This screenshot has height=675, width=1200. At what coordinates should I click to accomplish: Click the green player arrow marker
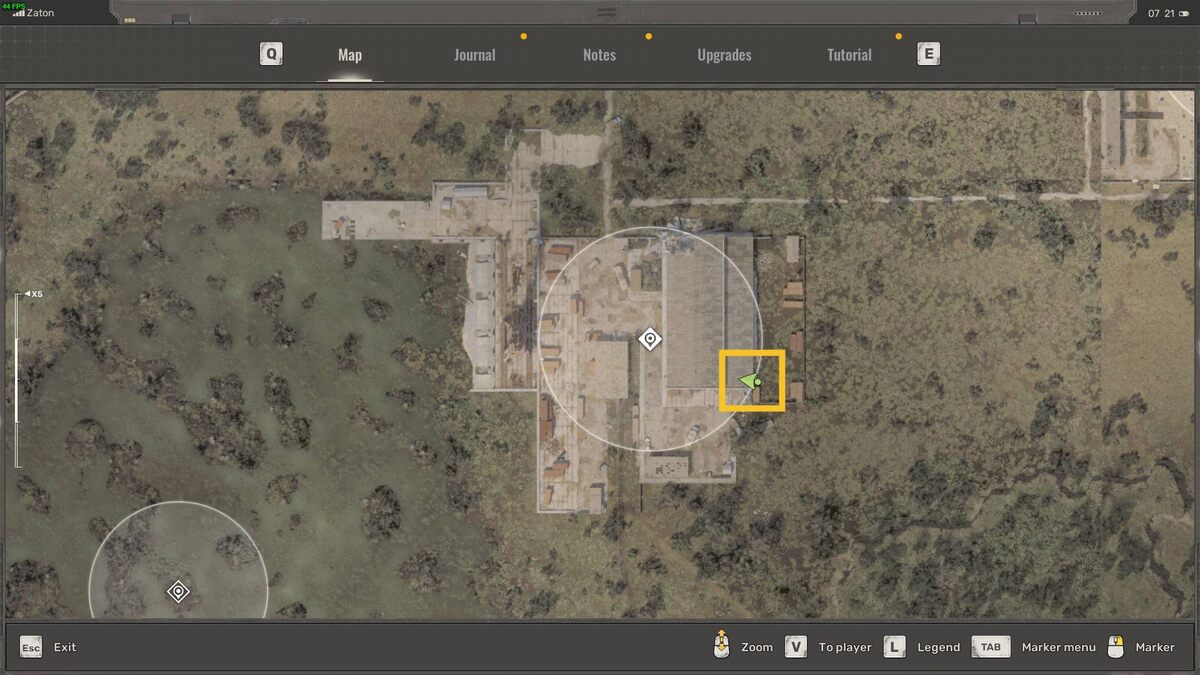750,381
